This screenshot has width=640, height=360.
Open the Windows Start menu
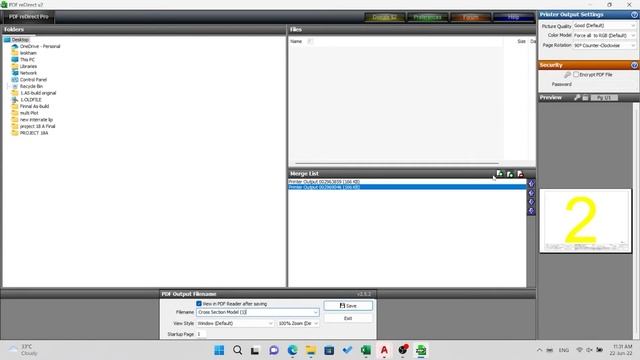219,350
